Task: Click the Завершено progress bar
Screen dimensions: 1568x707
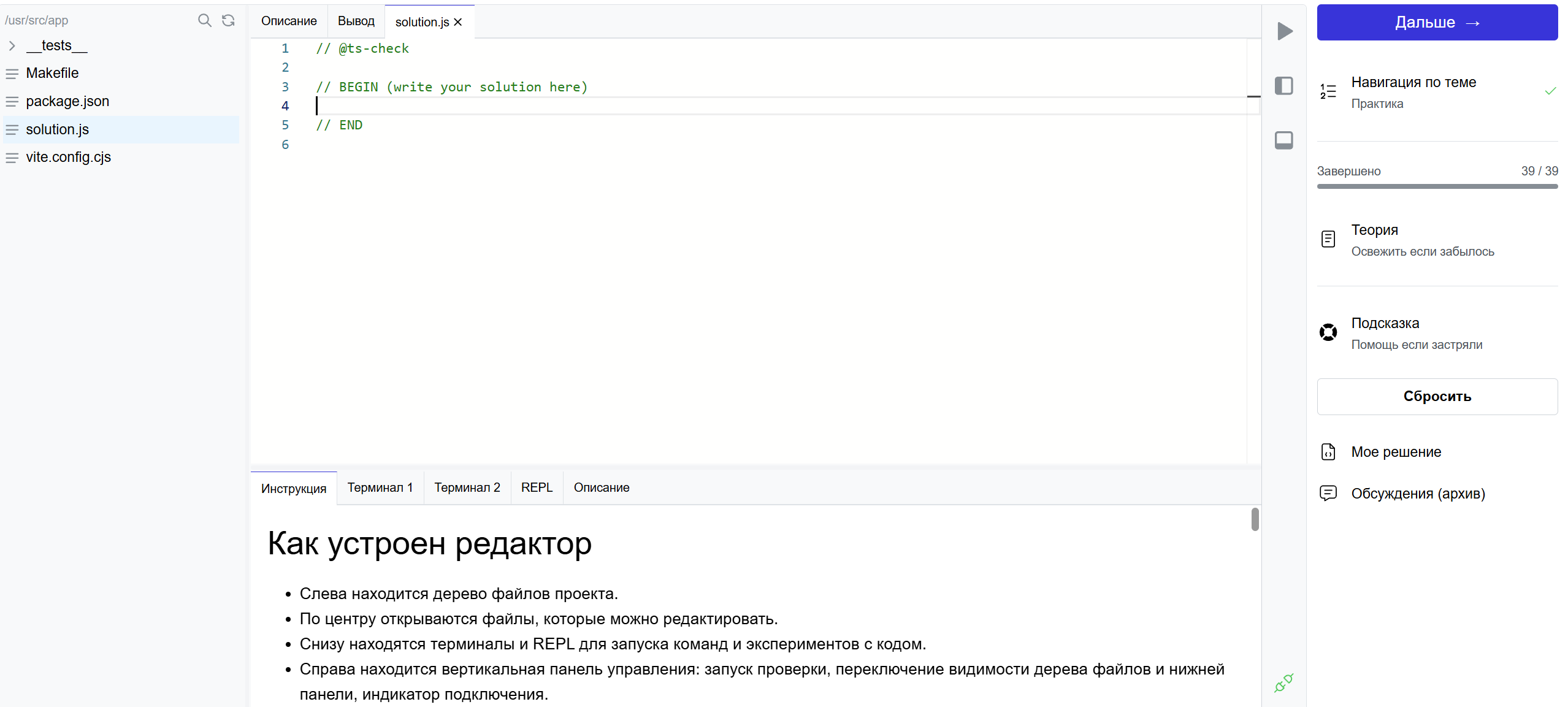Action: (x=1437, y=186)
